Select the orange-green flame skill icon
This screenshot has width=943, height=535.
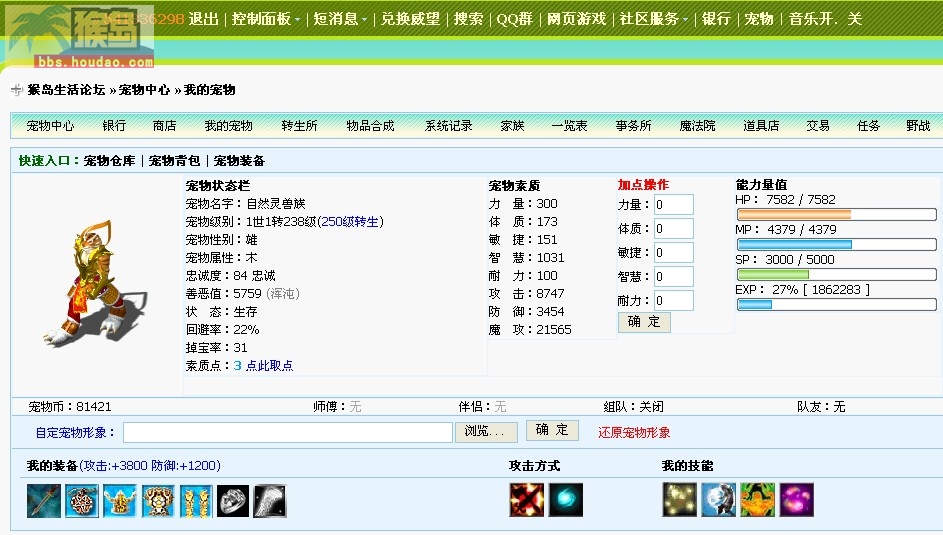(758, 500)
